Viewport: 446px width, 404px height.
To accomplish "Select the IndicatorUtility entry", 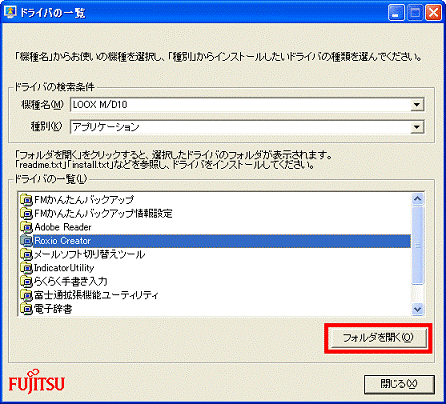I will point(64,268).
